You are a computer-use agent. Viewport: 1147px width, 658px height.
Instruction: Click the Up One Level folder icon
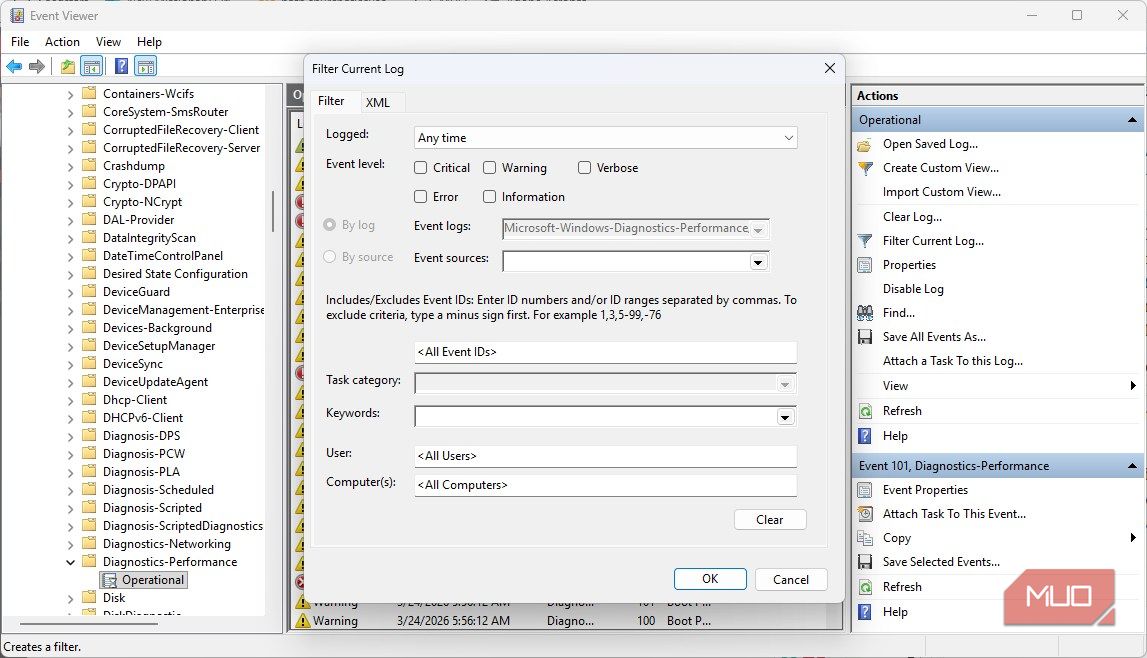68,67
